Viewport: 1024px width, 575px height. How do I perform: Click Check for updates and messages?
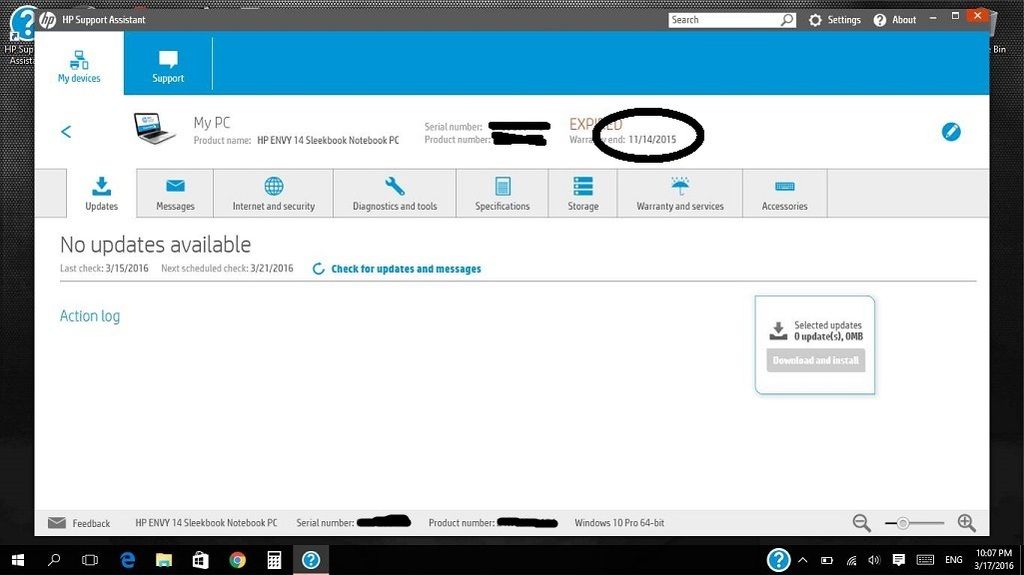tap(406, 269)
